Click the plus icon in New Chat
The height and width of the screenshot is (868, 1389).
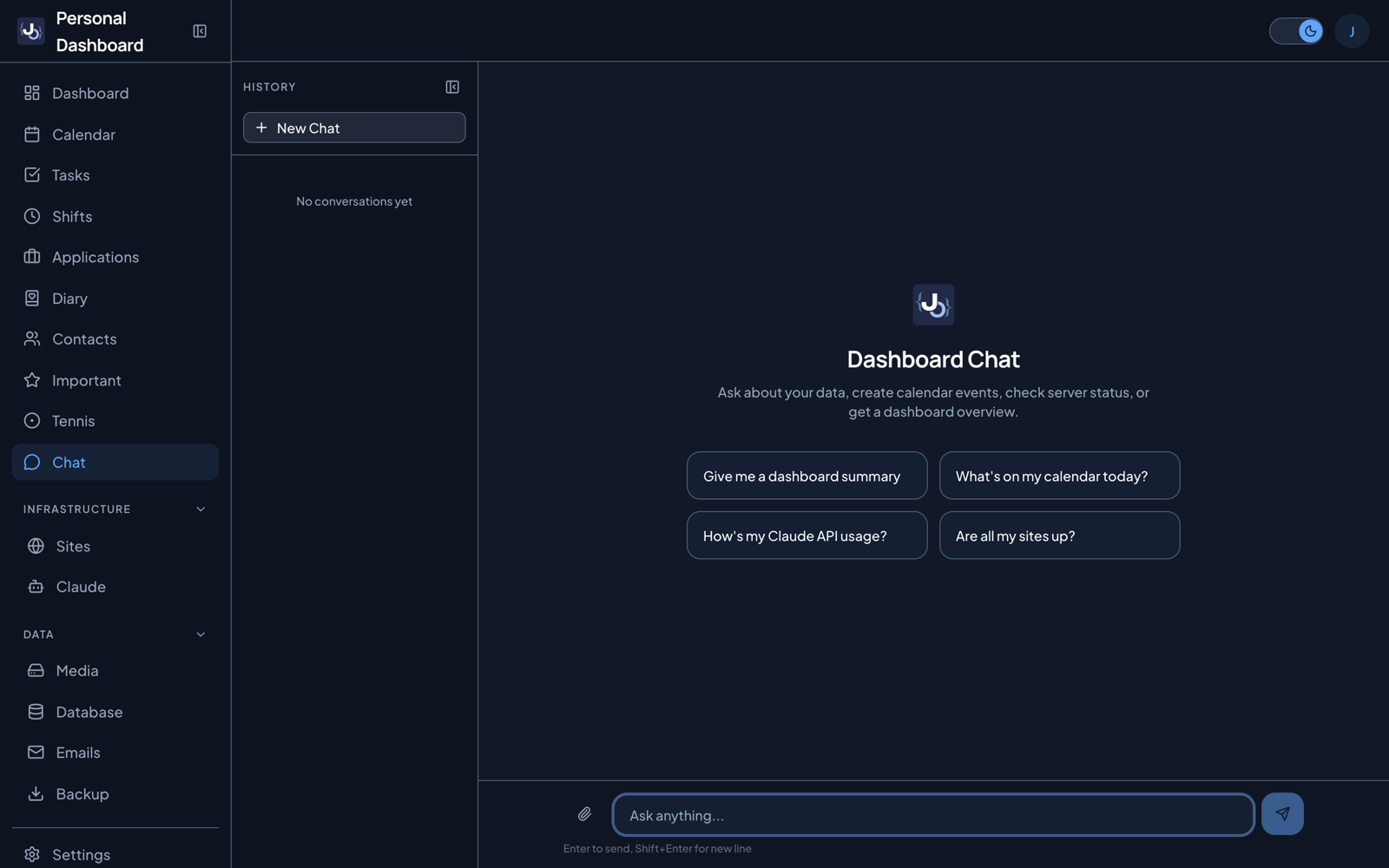[261, 128]
